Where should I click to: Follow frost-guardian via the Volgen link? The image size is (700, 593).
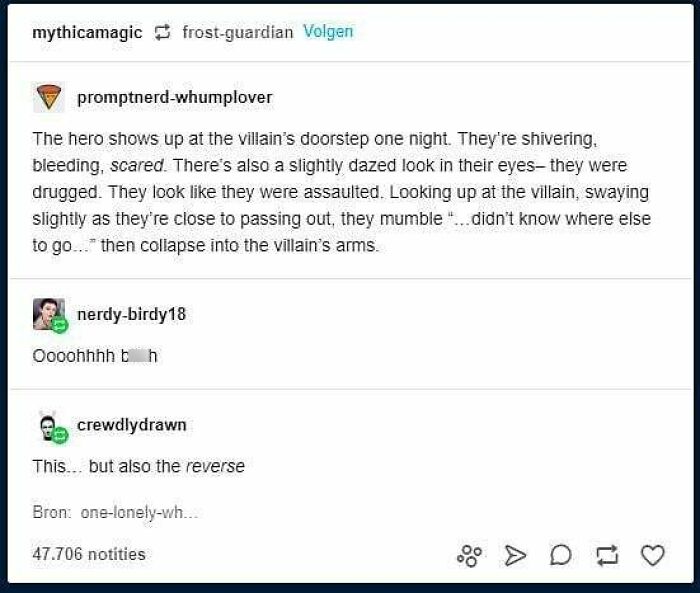[x=328, y=31]
